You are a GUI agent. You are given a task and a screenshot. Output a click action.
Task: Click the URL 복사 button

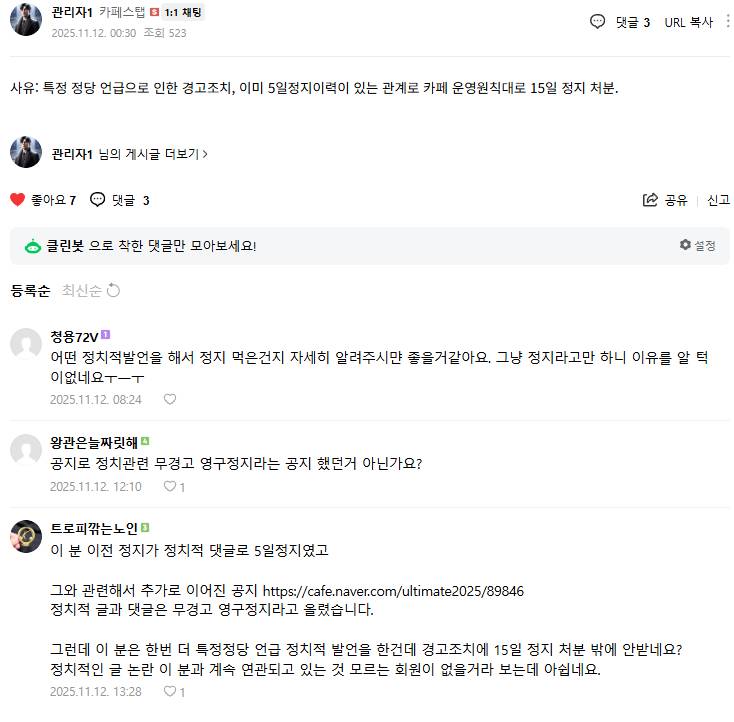689,22
